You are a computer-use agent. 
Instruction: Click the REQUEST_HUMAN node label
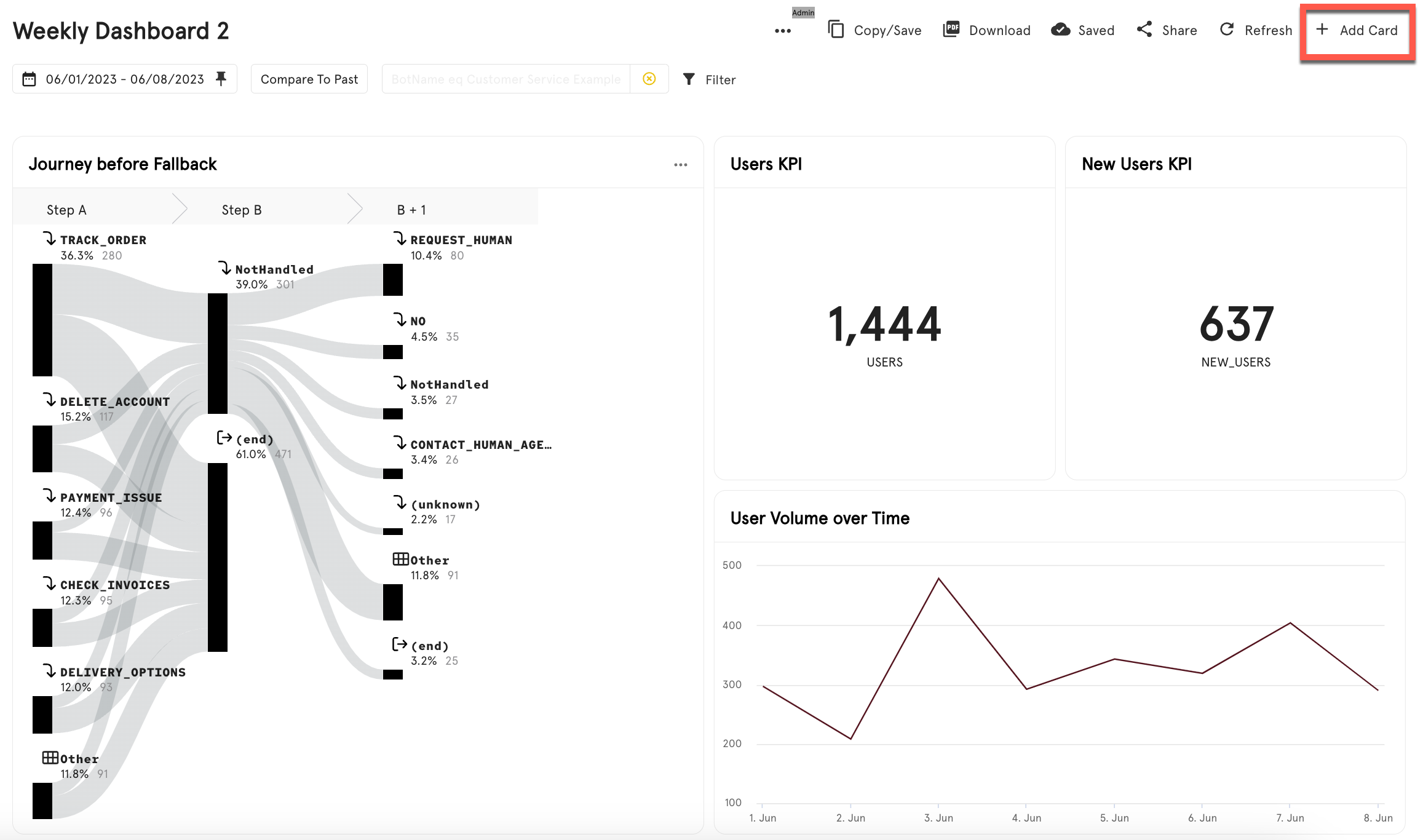pos(461,240)
